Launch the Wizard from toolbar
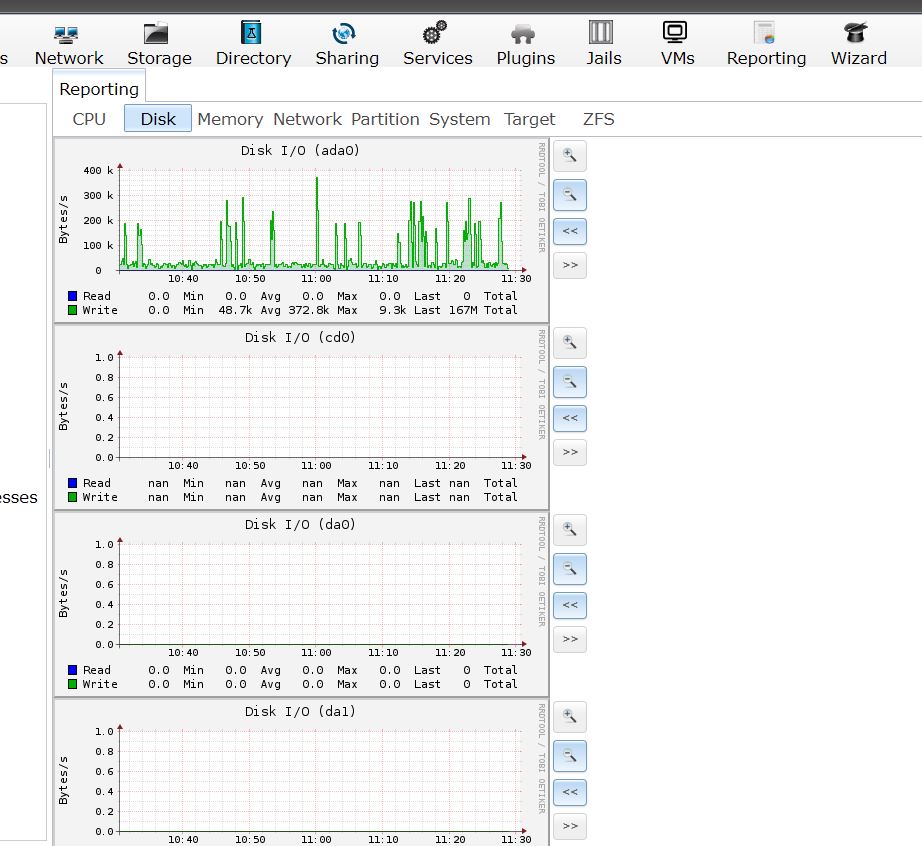The image size is (922, 846). pyautogui.click(x=858, y=45)
